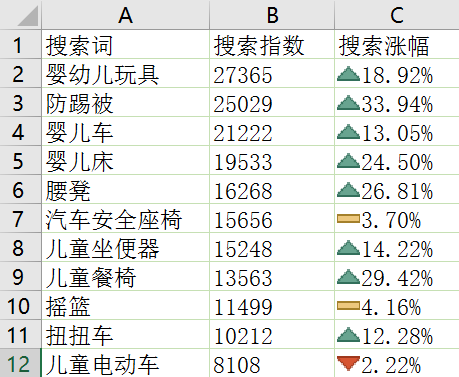459x377 pixels.
Task: Select row 12 header
Action: click(x=20, y=363)
